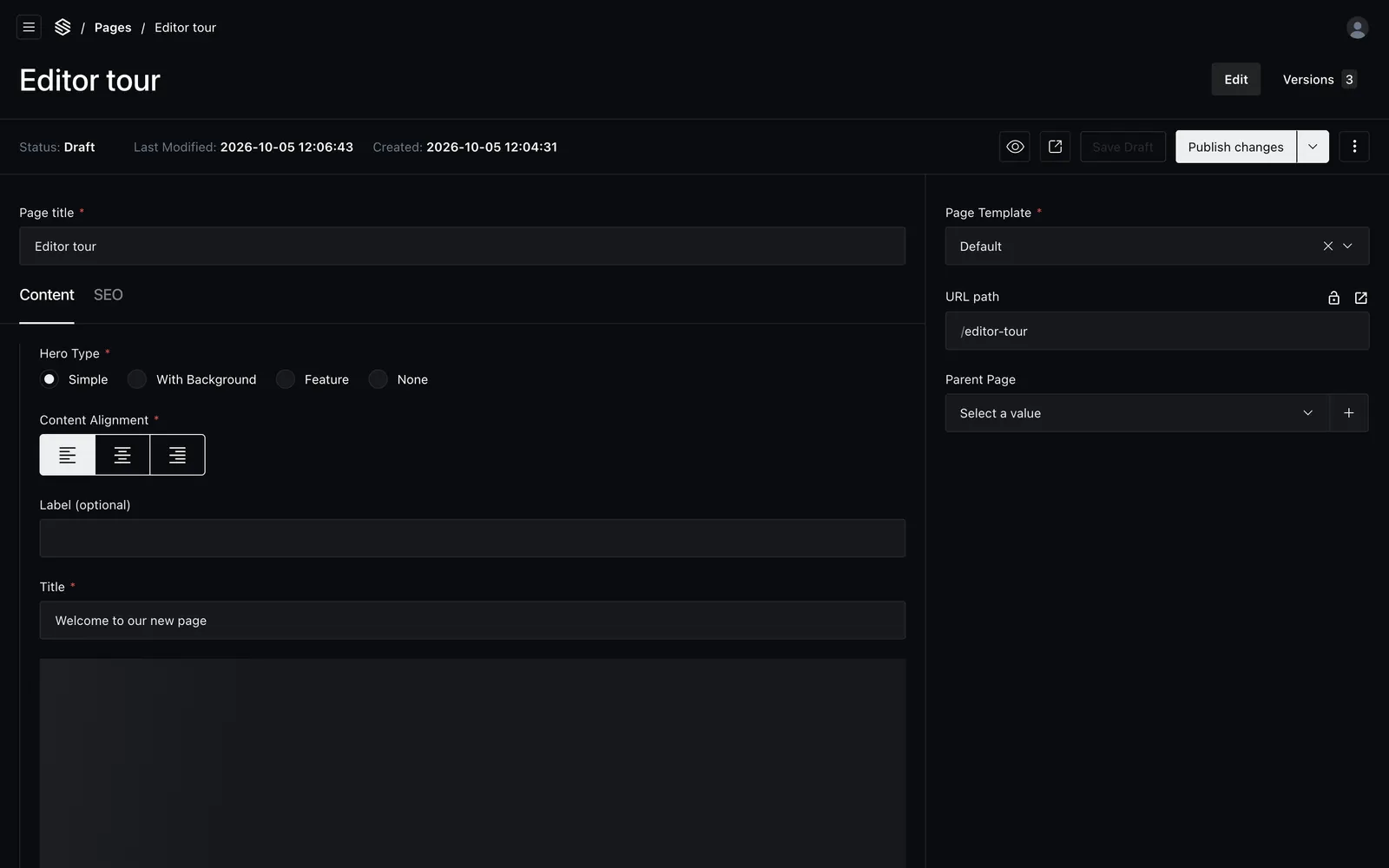Click the Status: Draft text

click(57, 148)
